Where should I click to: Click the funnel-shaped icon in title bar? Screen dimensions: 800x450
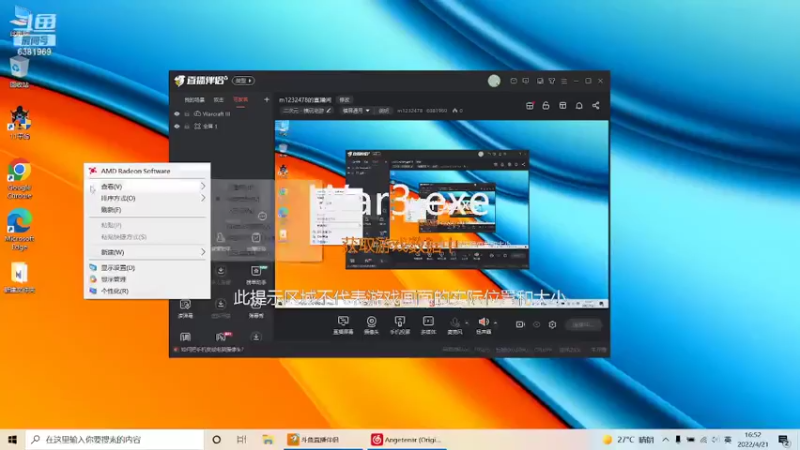point(552,81)
